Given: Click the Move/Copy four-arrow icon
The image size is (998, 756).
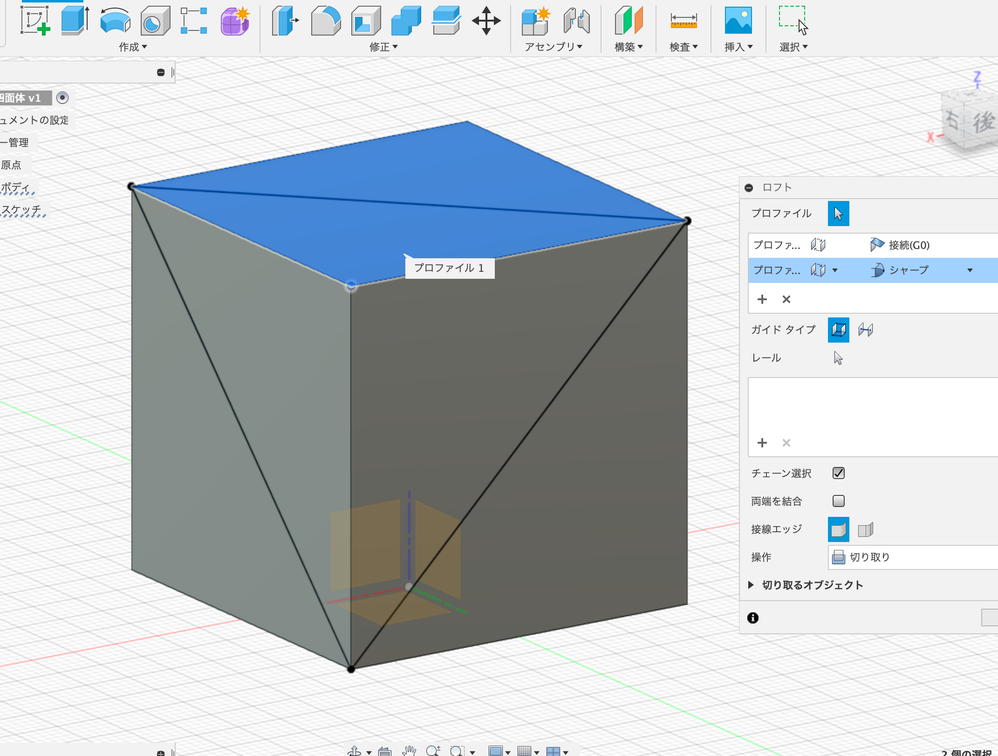Looking at the screenshot, I should tap(486, 20).
